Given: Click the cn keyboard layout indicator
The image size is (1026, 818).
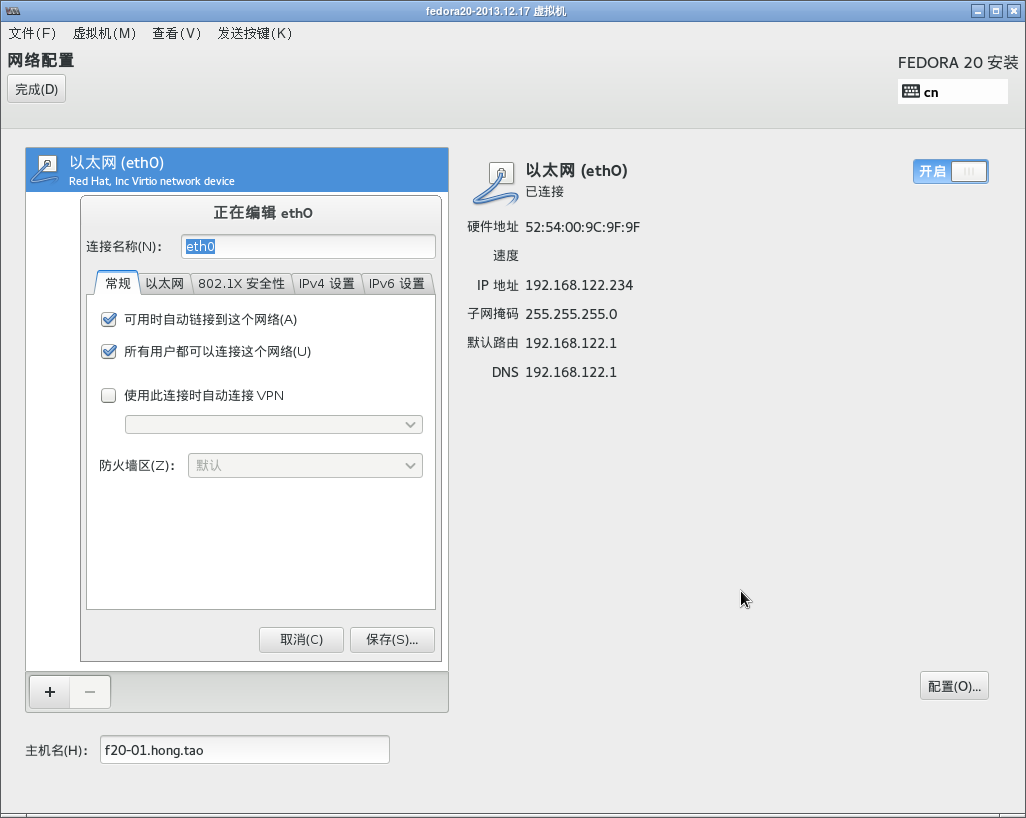Looking at the screenshot, I should (x=953, y=92).
